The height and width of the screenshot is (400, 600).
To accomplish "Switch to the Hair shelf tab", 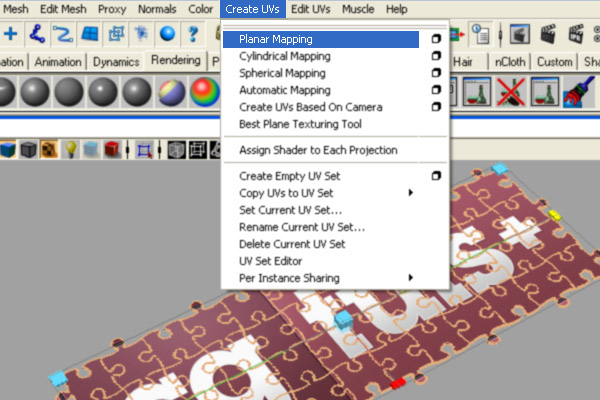I will [463, 62].
